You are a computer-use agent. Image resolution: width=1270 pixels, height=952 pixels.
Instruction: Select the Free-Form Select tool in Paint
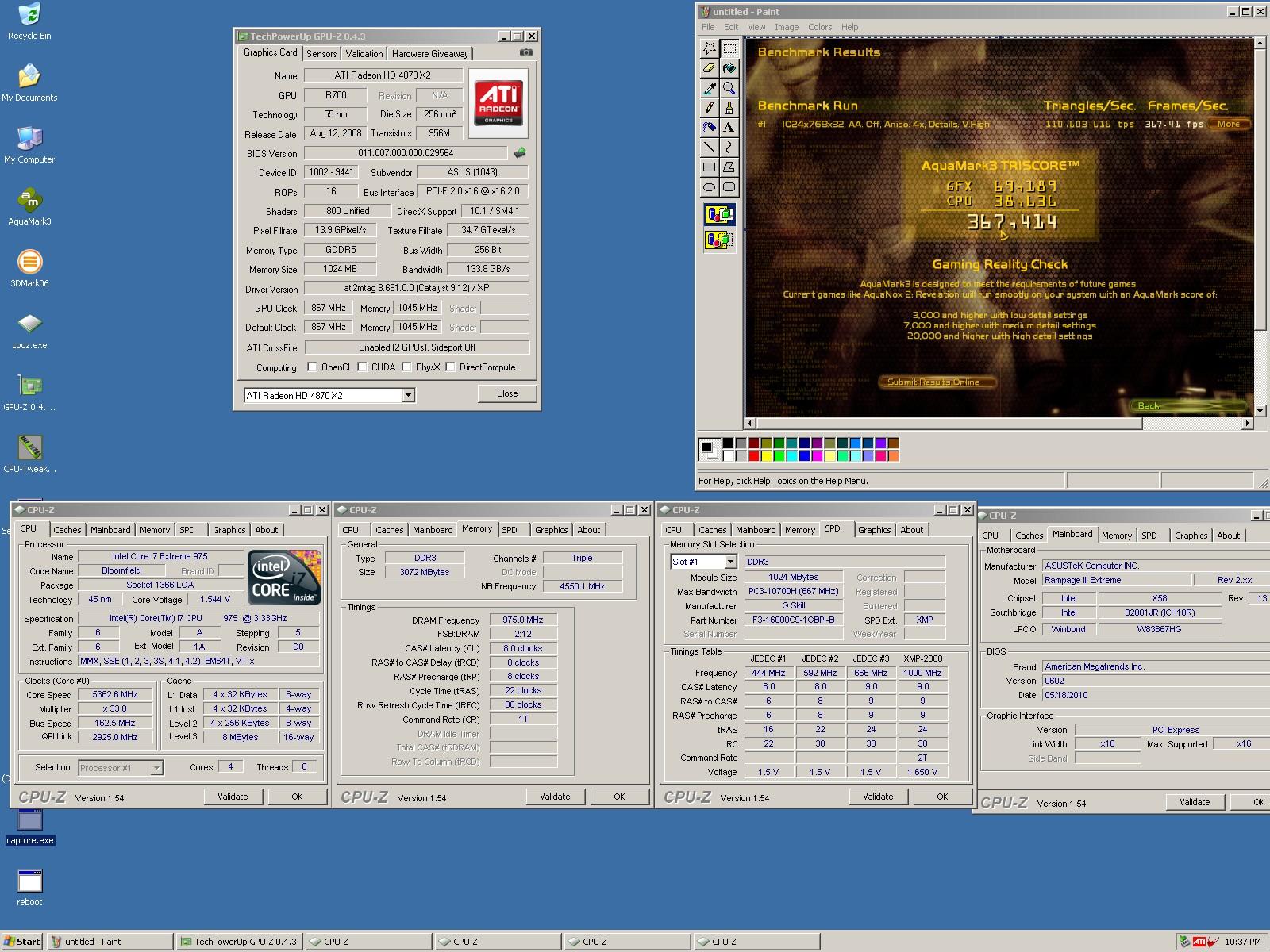709,48
